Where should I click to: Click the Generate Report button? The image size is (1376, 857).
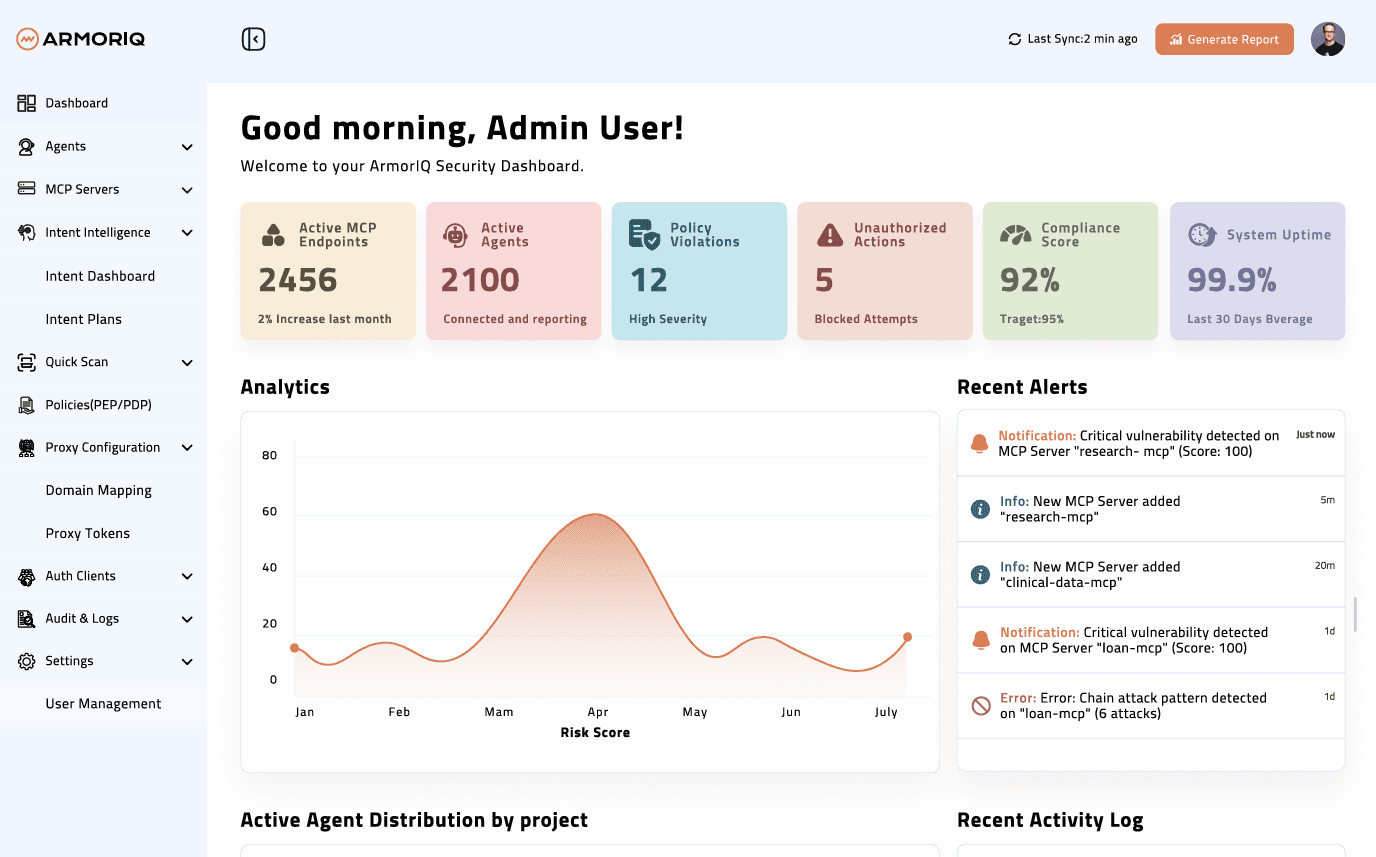(x=1224, y=39)
